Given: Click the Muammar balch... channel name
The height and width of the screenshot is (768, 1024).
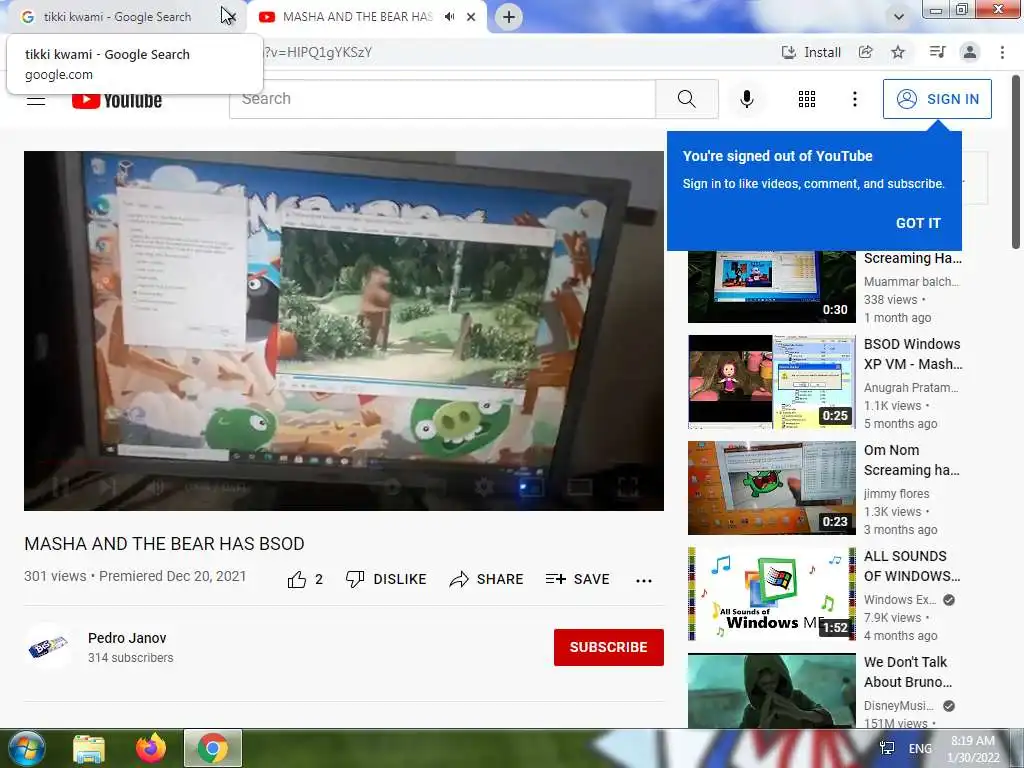Looking at the screenshot, I should pyautogui.click(x=912, y=281).
